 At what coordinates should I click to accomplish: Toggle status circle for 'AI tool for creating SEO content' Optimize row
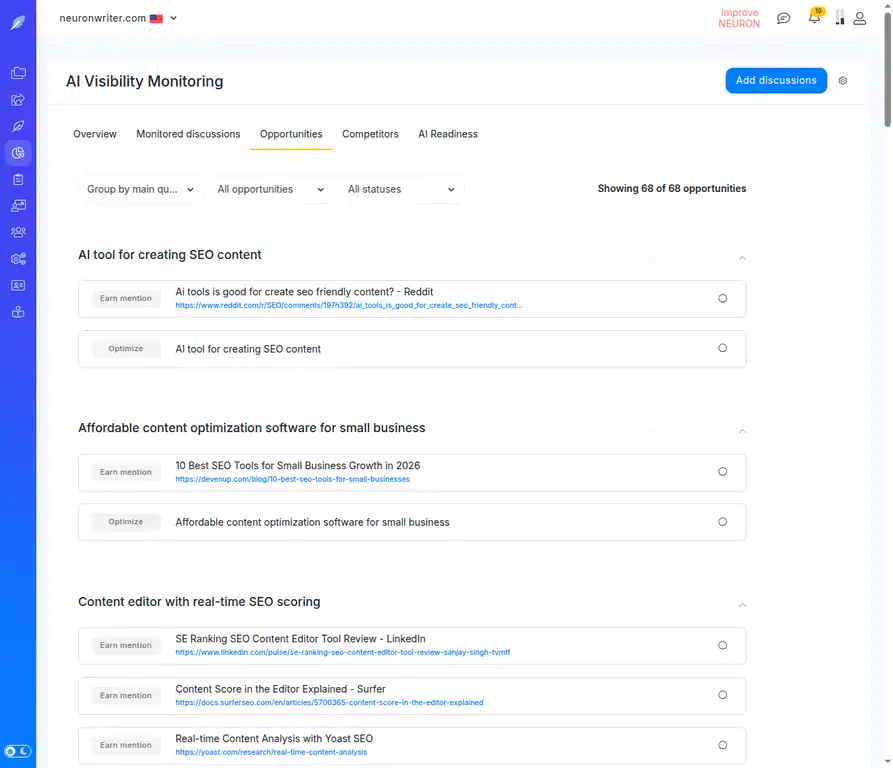[x=722, y=348]
